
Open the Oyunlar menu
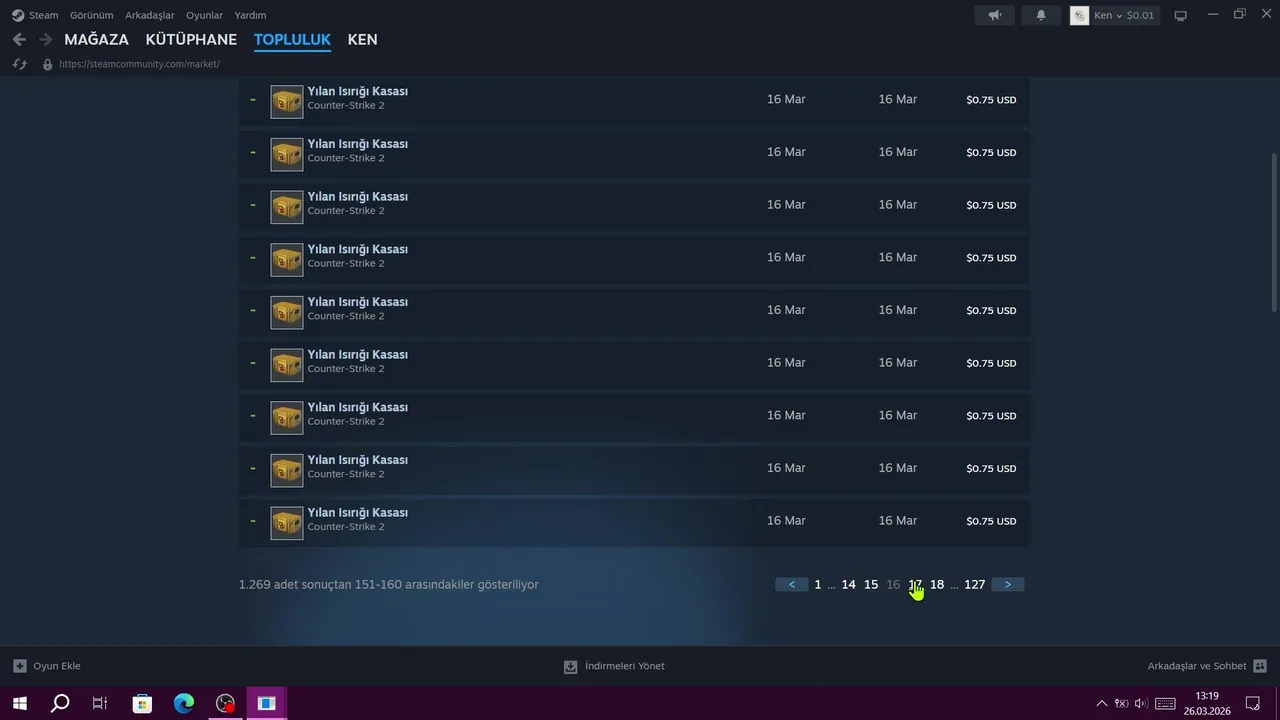click(x=204, y=15)
